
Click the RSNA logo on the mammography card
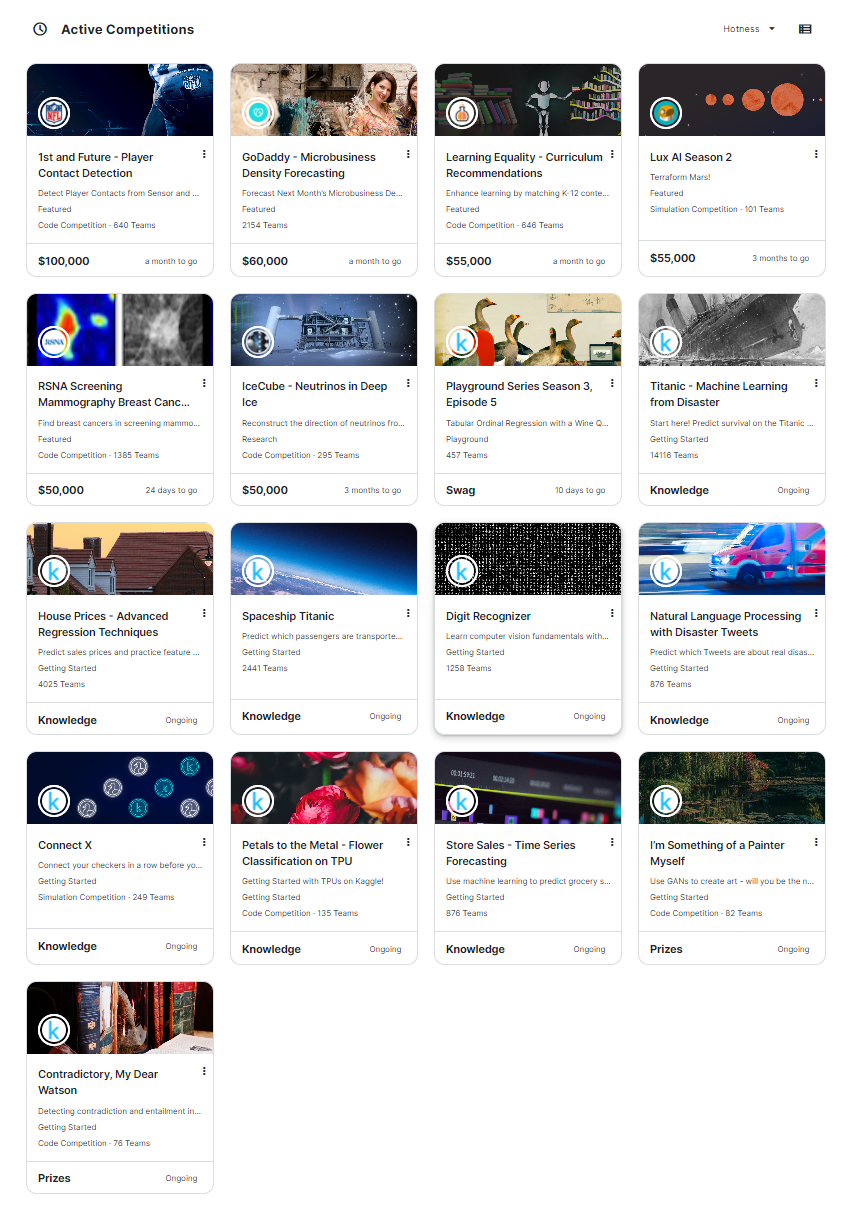tap(53, 342)
